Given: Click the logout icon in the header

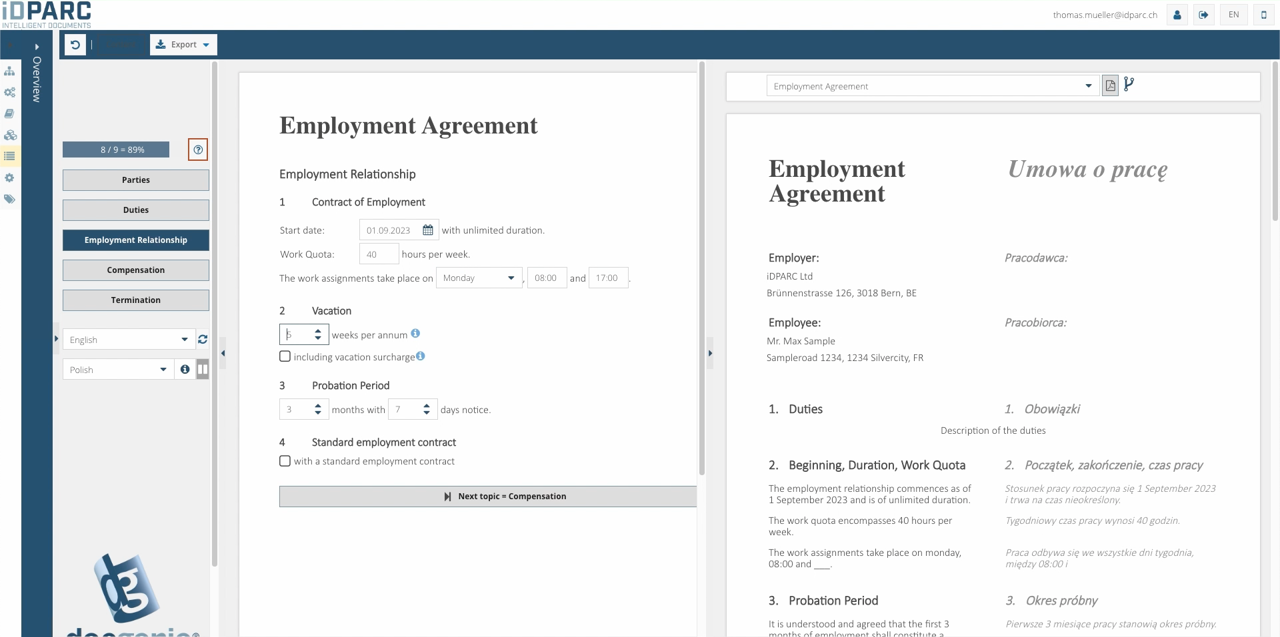Looking at the screenshot, I should 1204,15.
